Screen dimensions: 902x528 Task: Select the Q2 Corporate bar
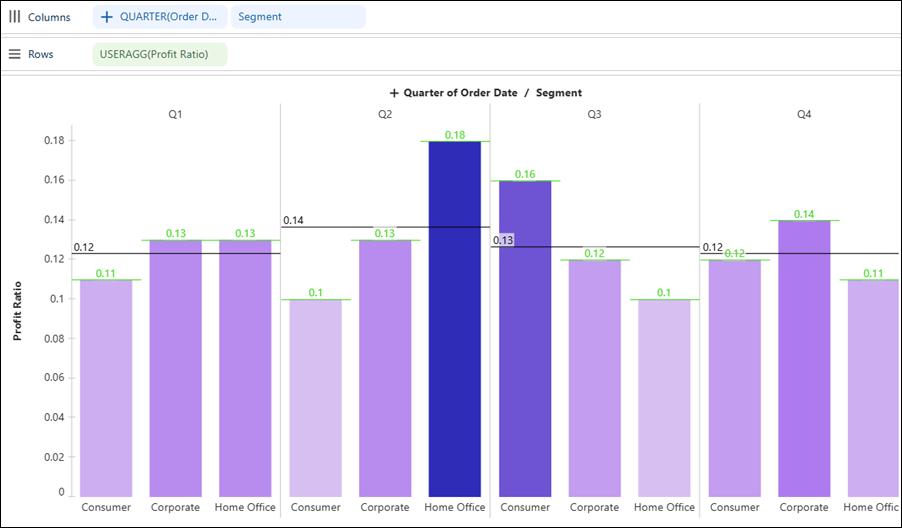(385, 368)
